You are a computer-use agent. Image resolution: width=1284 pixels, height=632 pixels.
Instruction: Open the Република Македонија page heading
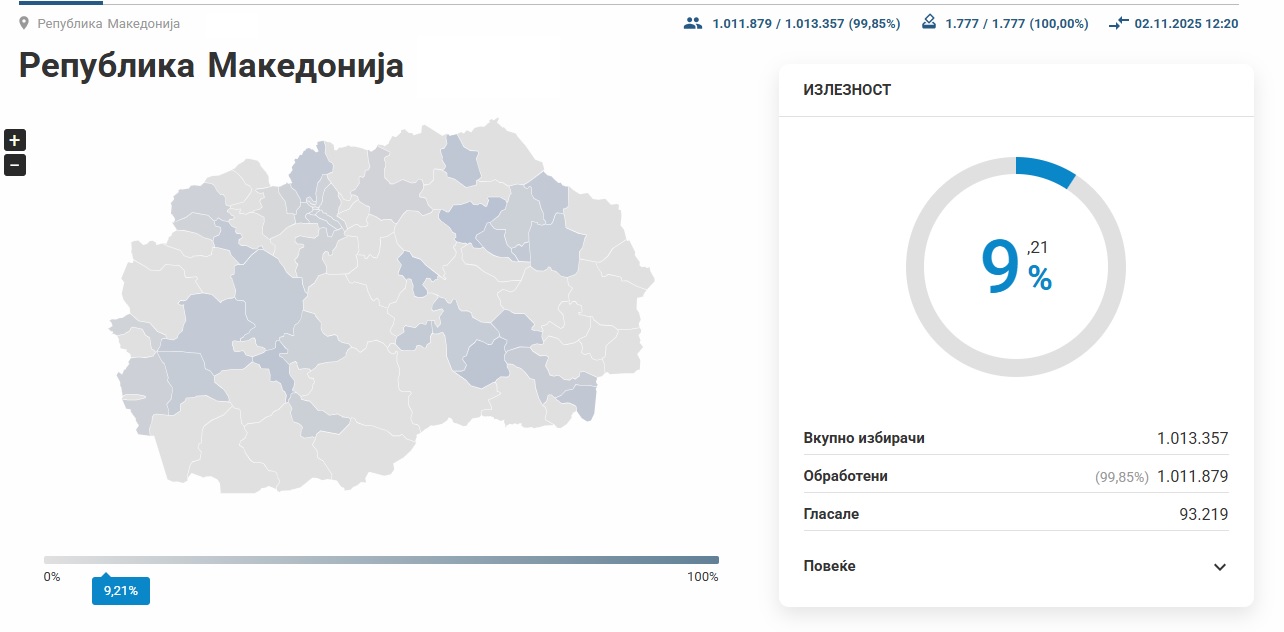210,67
